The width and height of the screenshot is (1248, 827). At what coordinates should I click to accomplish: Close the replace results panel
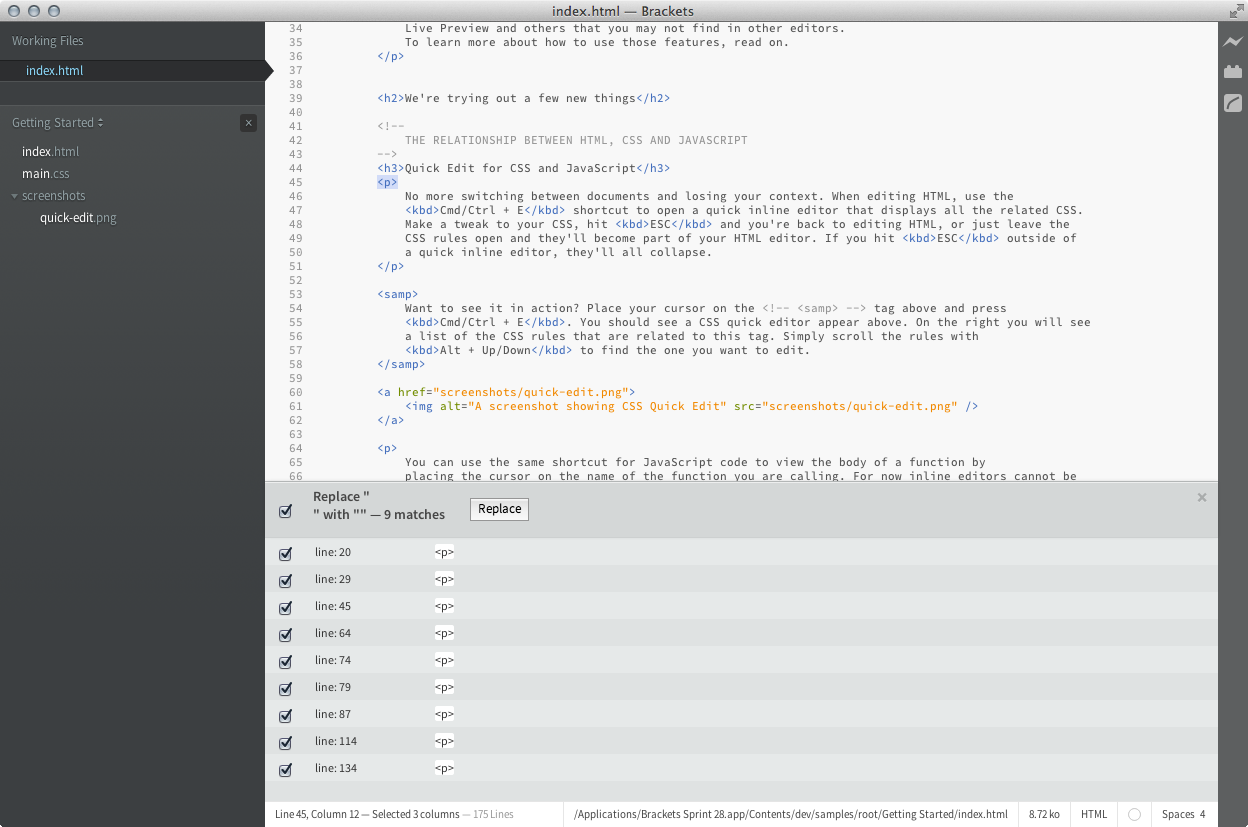1202,497
